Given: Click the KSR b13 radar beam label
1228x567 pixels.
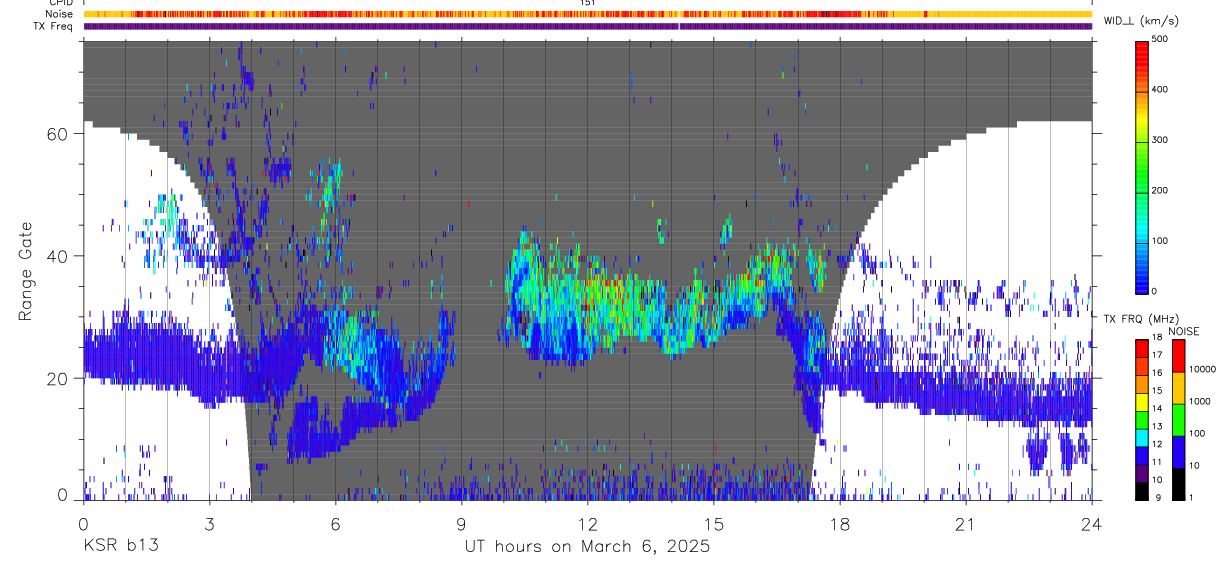Looking at the screenshot, I should coord(120,547).
